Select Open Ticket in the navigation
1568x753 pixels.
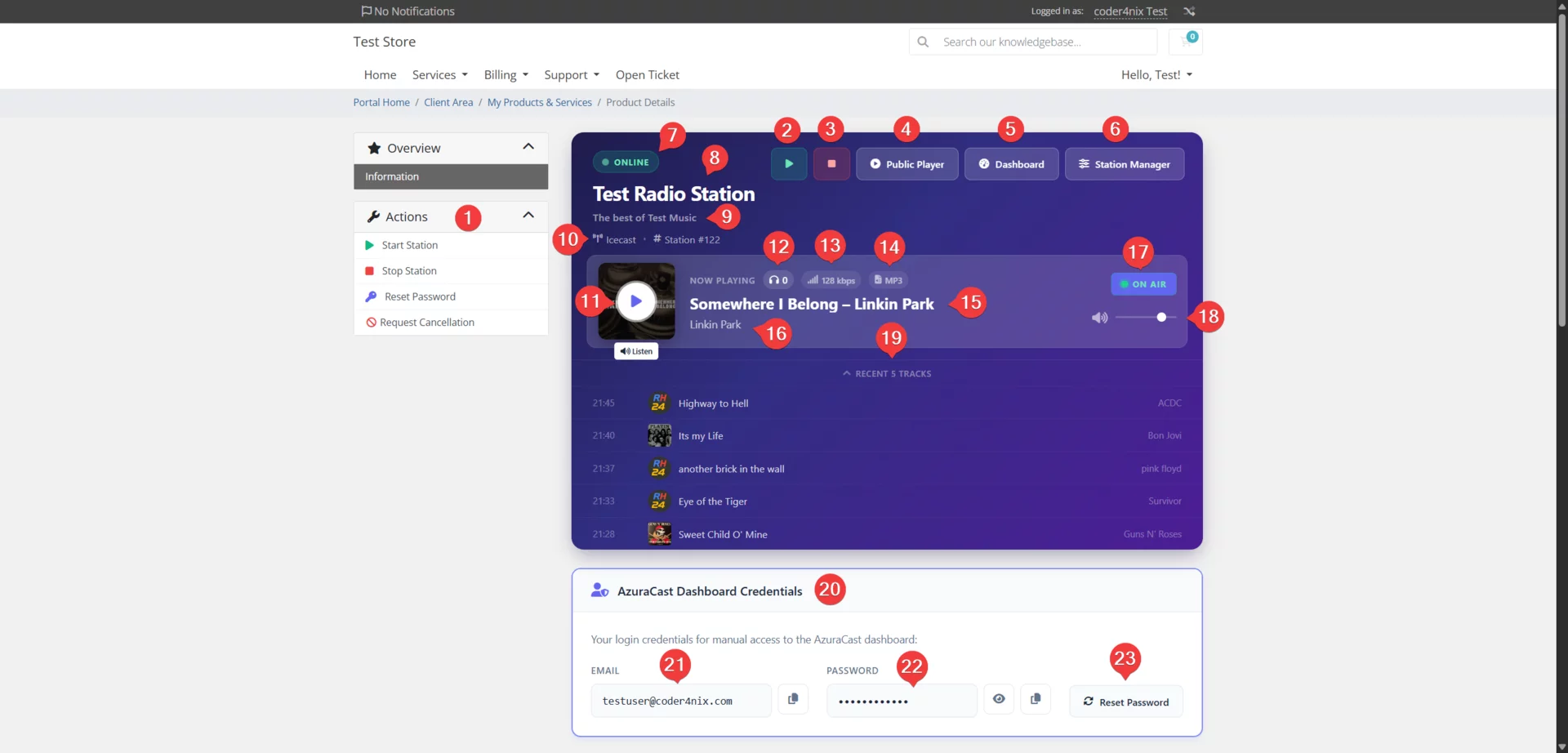pyautogui.click(x=647, y=74)
